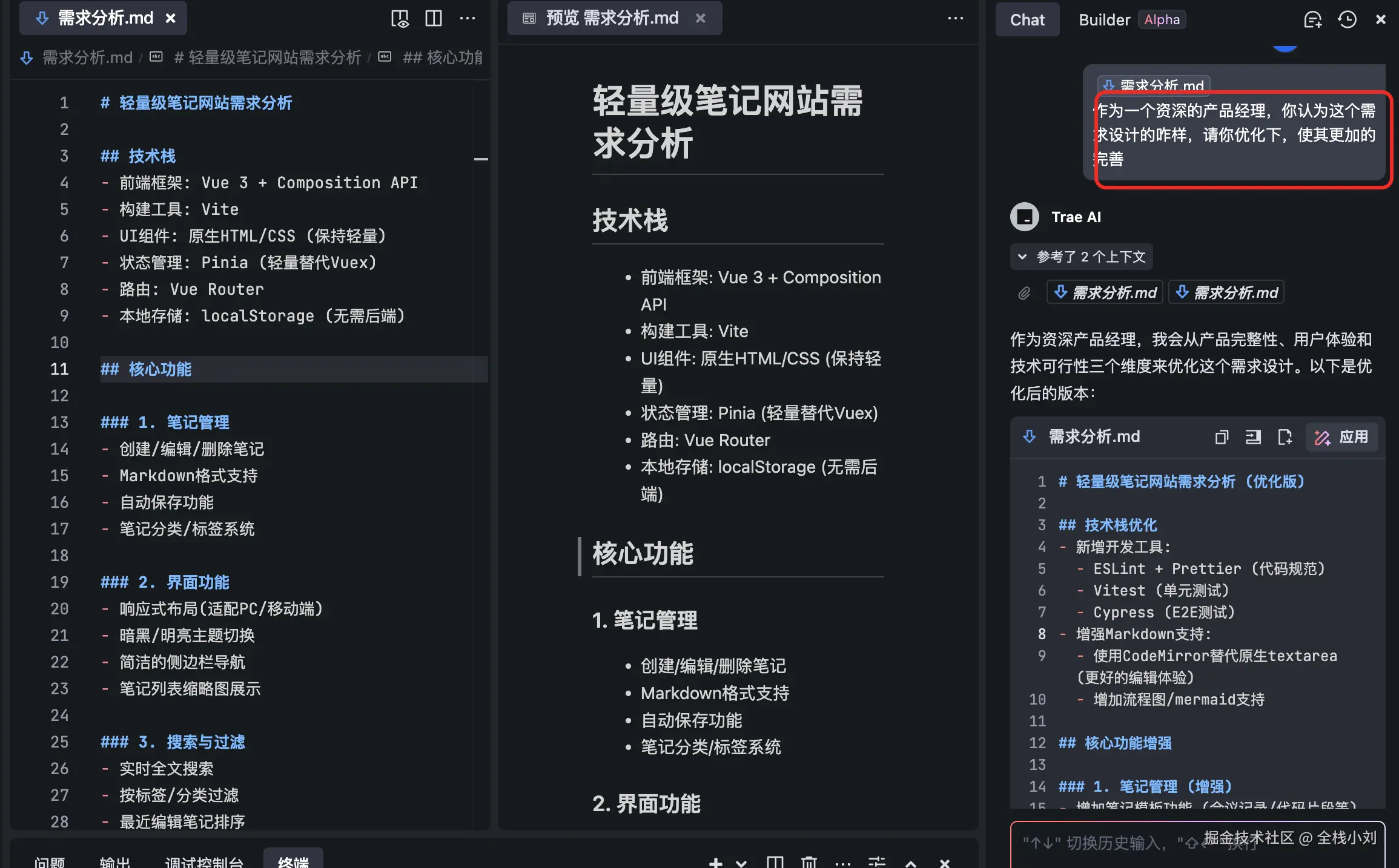Click the '## 核心功能' breadcrumb item

(442, 58)
